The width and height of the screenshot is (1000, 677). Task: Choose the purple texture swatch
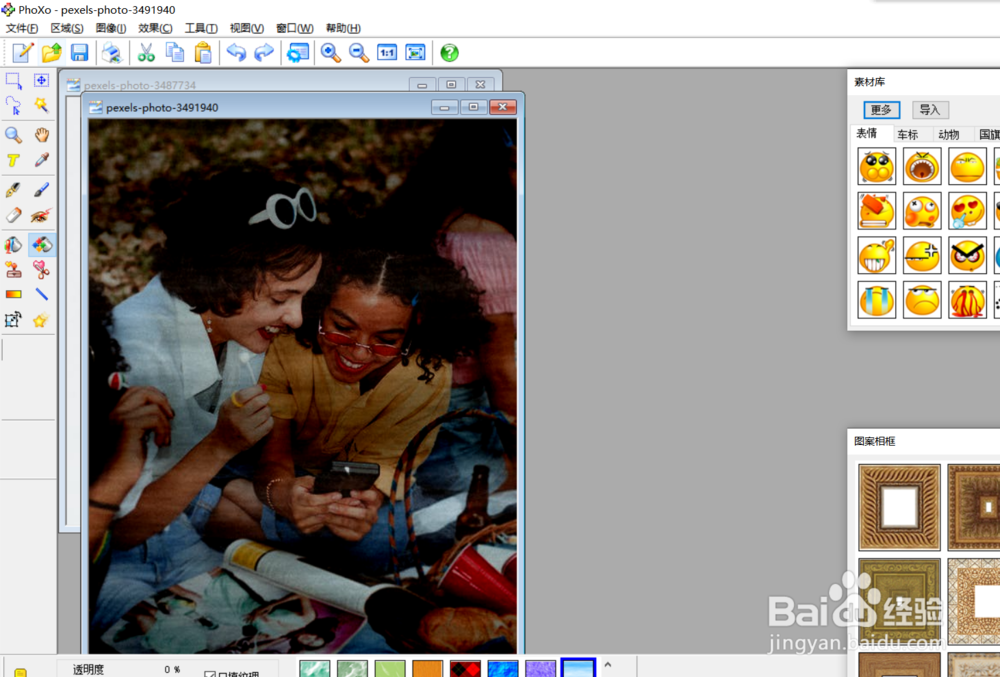coord(540,668)
